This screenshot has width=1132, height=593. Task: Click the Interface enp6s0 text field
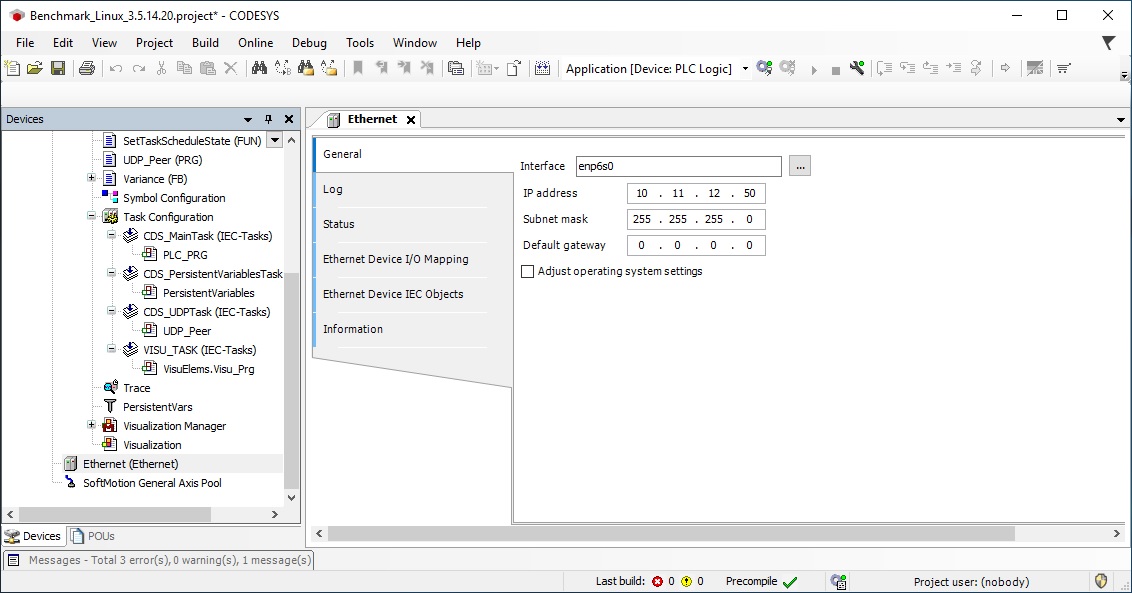click(679, 166)
